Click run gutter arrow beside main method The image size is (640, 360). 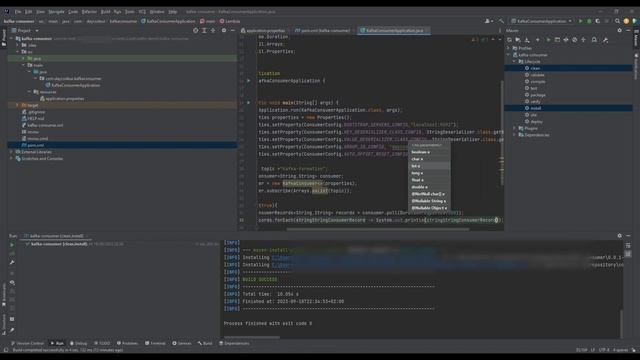point(249,103)
